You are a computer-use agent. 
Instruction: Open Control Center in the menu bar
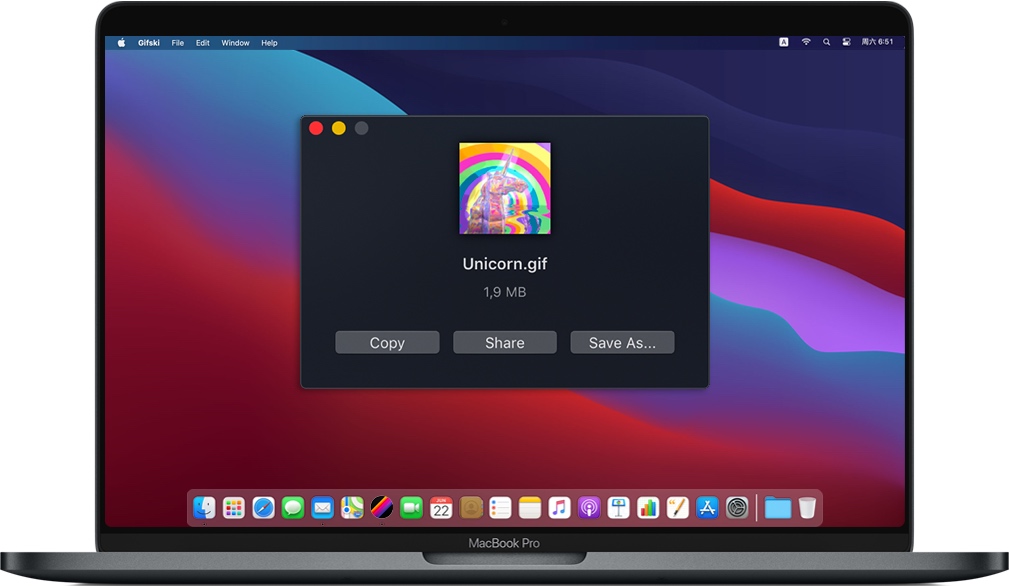(x=846, y=43)
